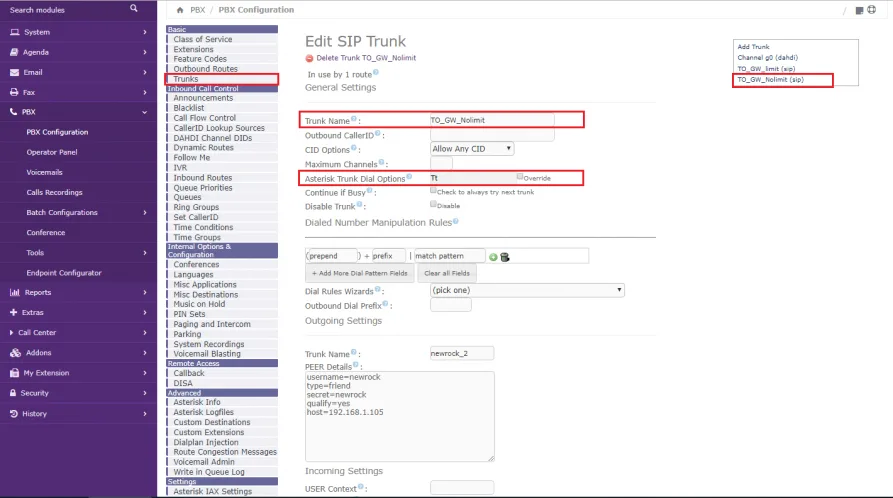Click the red delete trunk icon
This screenshot has height=498, width=893.
click(x=309, y=58)
